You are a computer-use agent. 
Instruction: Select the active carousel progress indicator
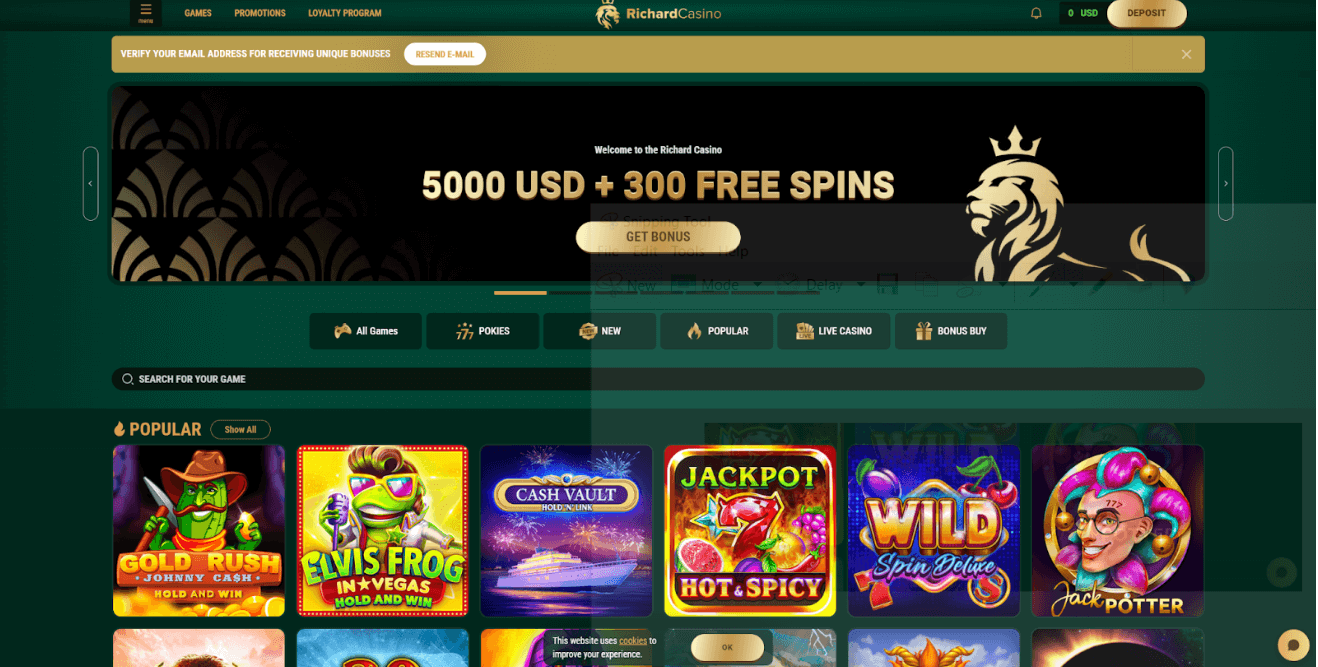(520, 293)
